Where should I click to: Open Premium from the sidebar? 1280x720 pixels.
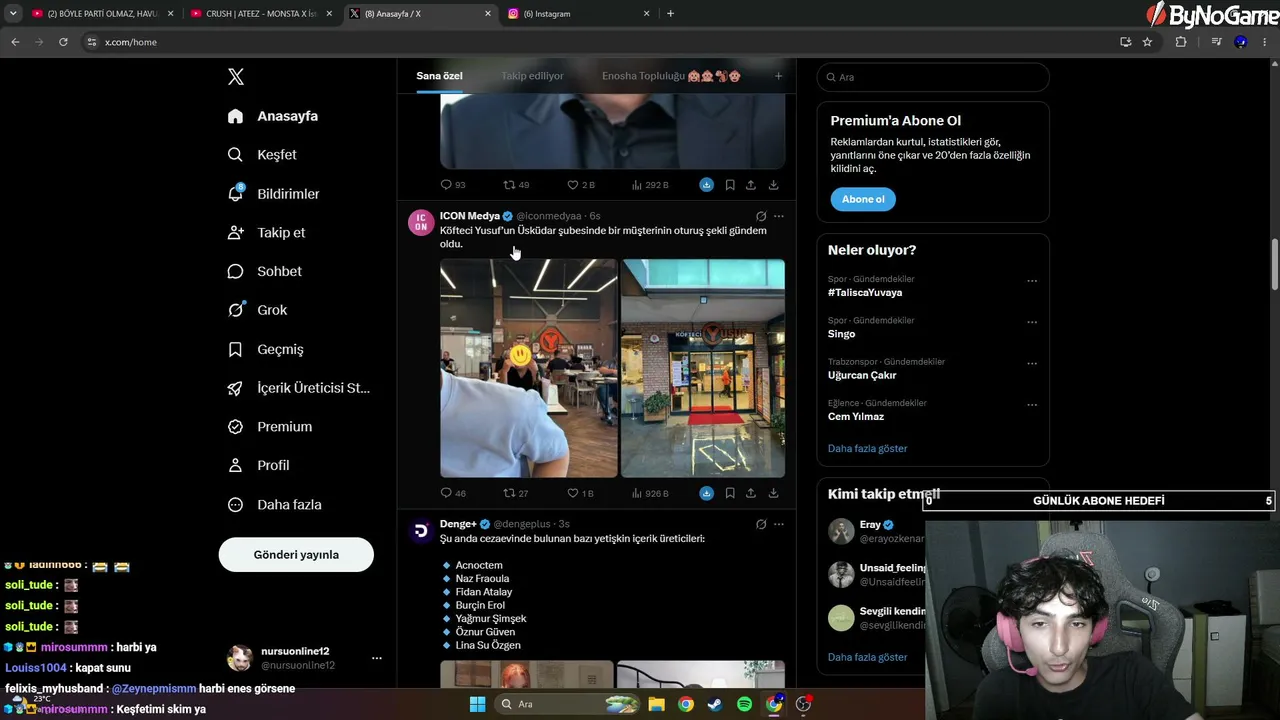[269, 427]
